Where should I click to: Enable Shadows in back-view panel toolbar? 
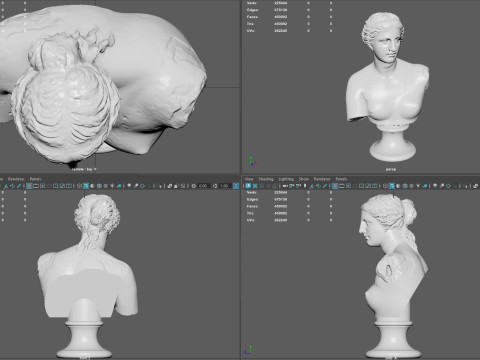[x=119, y=186]
